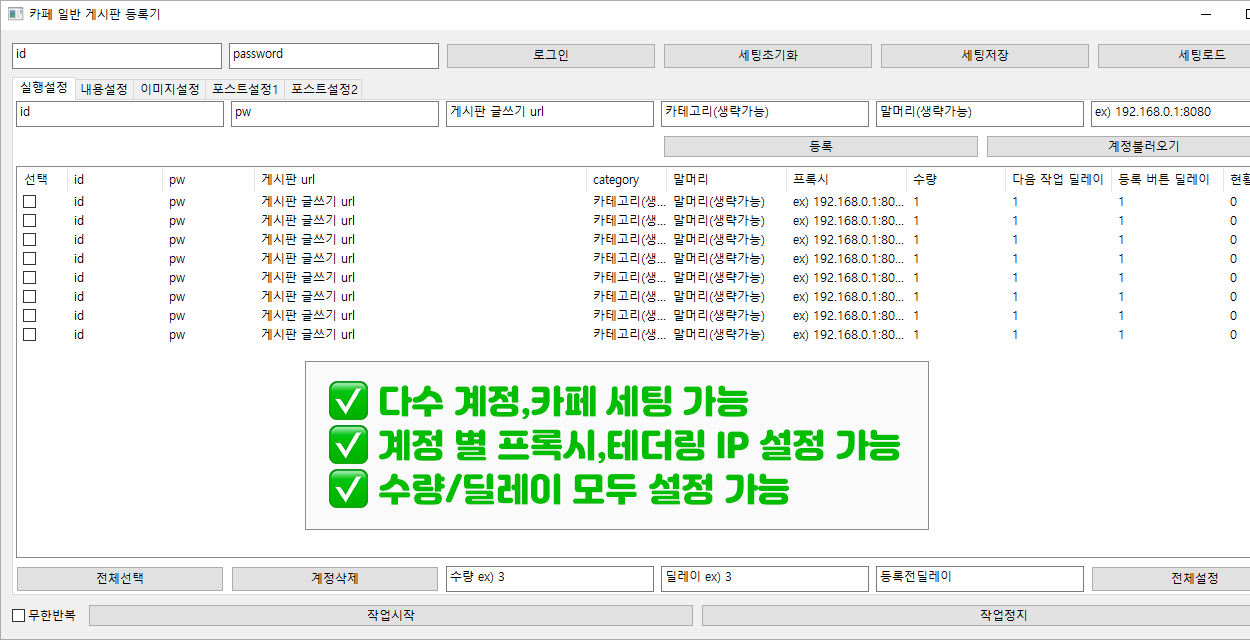
Task: Click the 세팅초기화 button
Action: [x=767, y=56]
